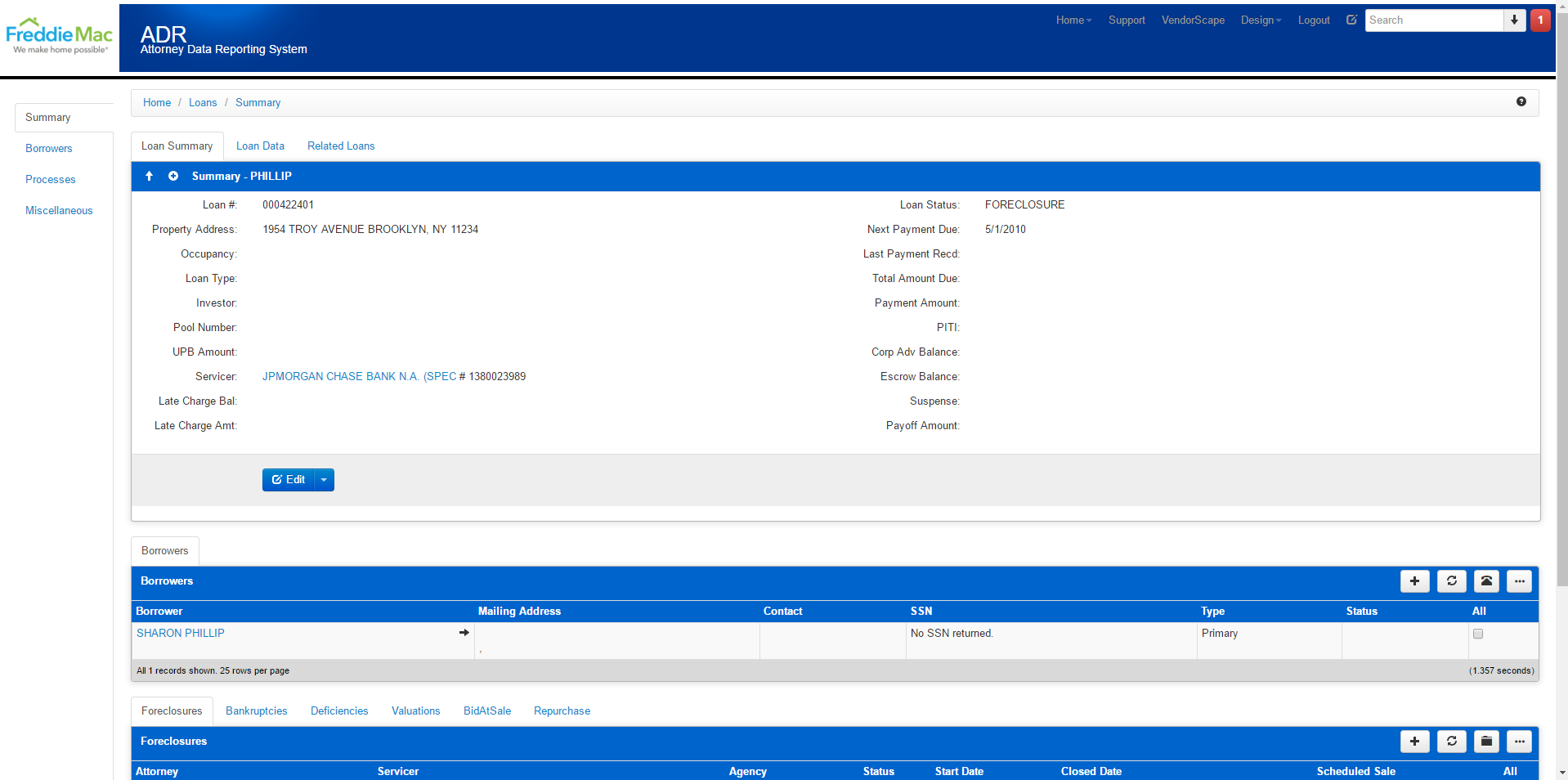The height and width of the screenshot is (780, 1568).
Task: Refresh the Borrowers panel
Action: [x=1452, y=581]
